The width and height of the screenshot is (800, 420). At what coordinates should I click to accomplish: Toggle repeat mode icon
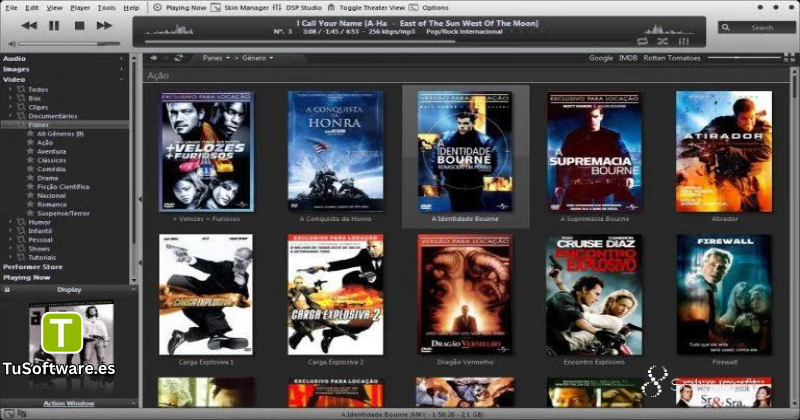coord(642,41)
